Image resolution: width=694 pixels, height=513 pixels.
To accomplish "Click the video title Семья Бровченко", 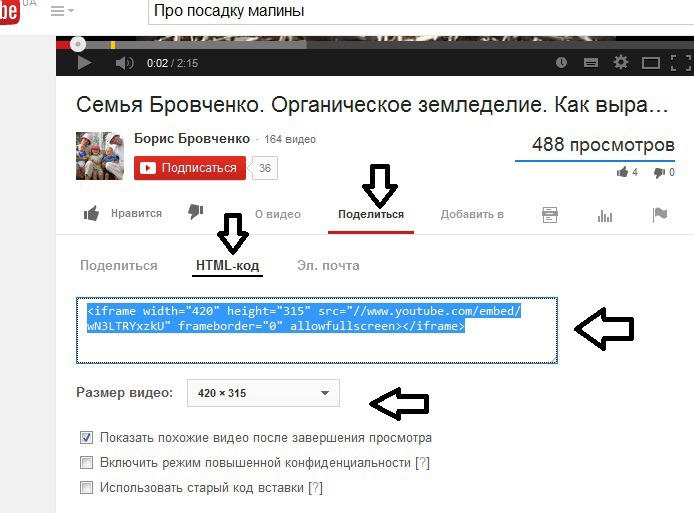I will point(372,105).
